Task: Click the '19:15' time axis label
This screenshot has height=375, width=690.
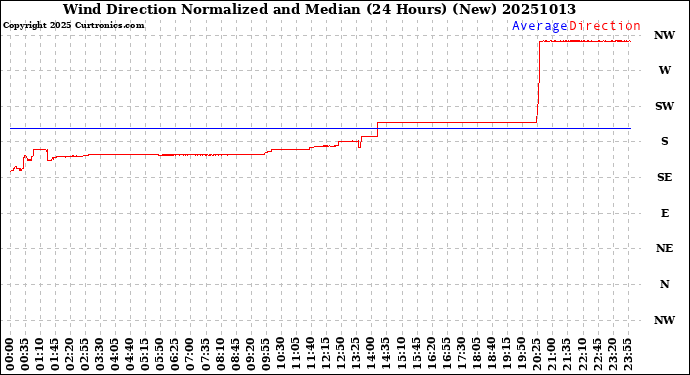Action: (x=506, y=354)
